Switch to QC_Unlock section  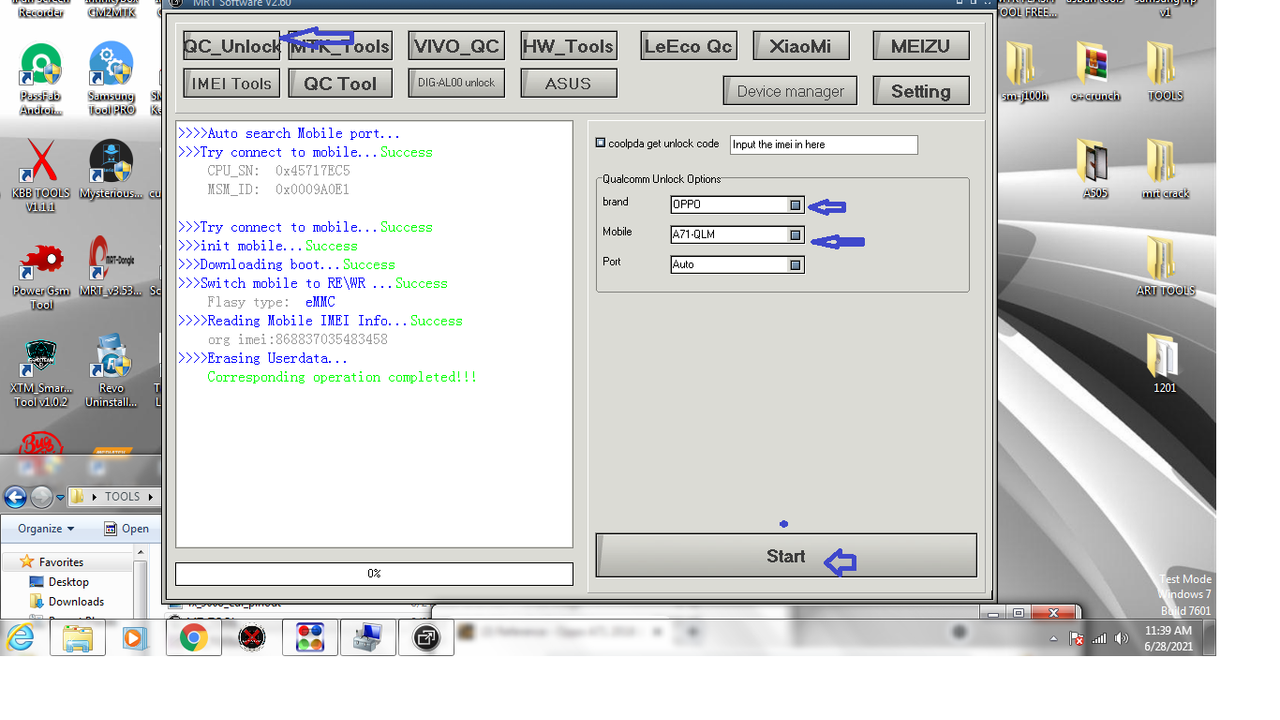(232, 46)
